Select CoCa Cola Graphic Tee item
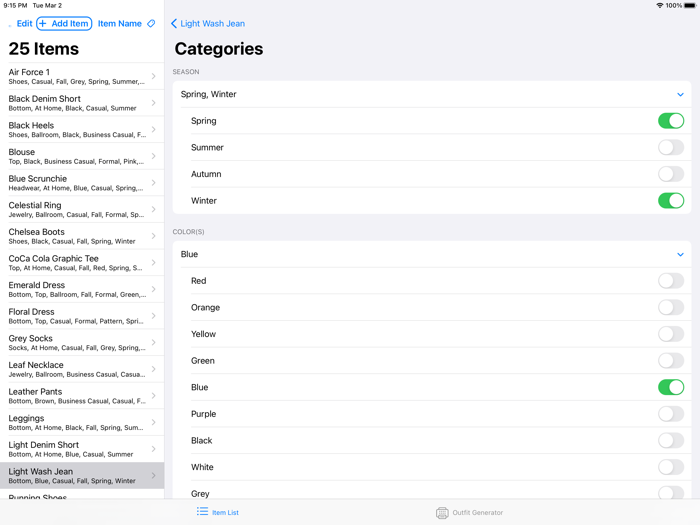This screenshot has height=525, width=700. click(82, 262)
